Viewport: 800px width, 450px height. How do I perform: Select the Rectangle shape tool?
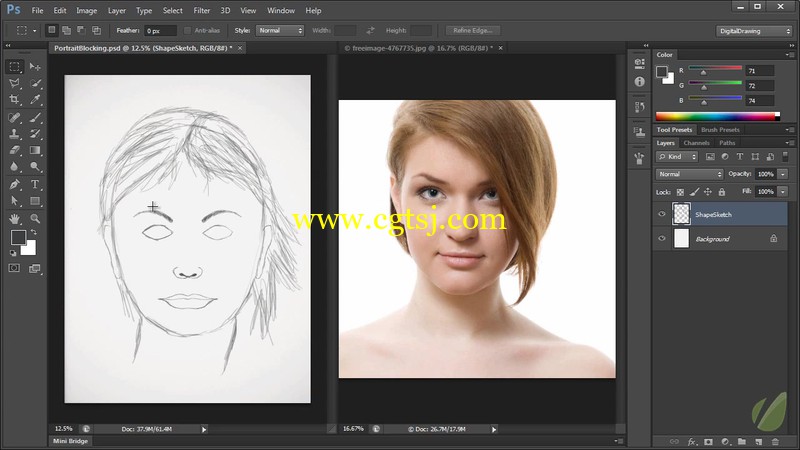click(x=35, y=201)
